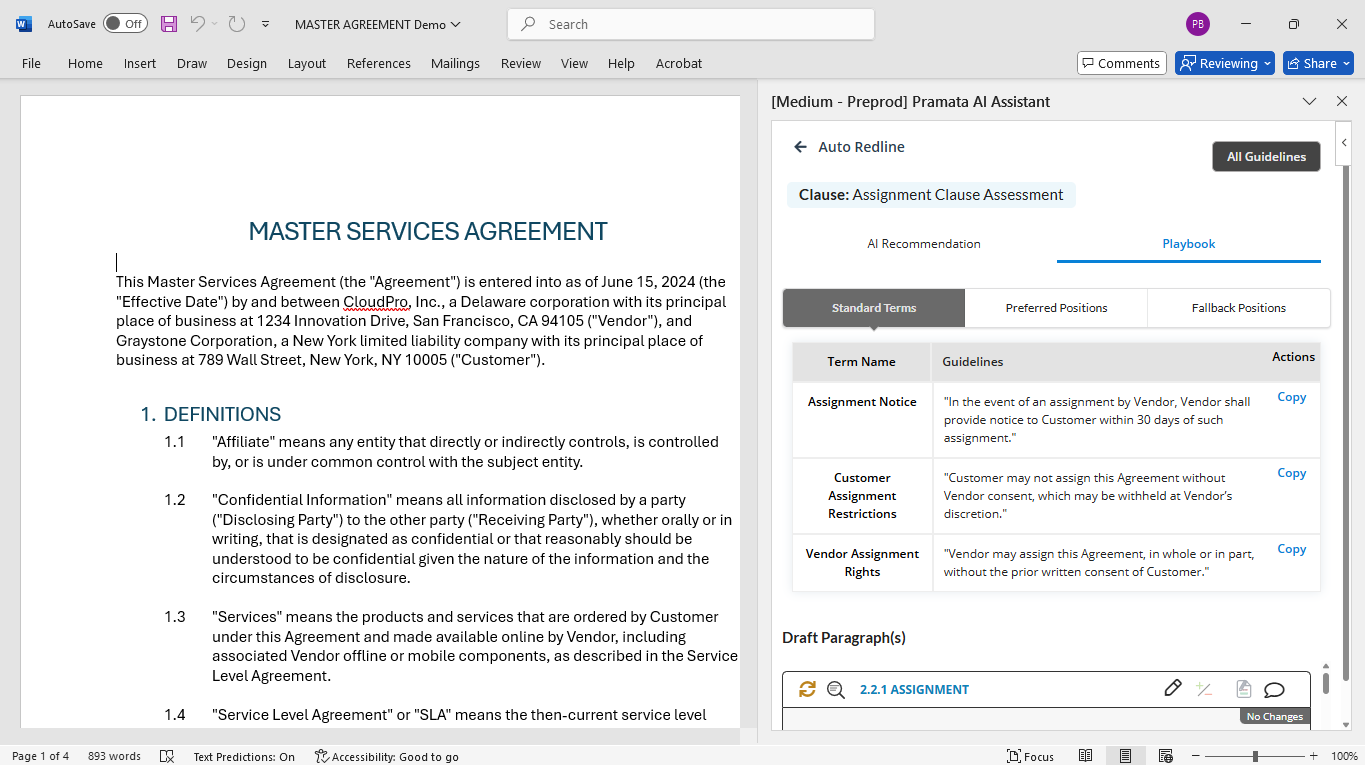Image resolution: width=1365 pixels, height=765 pixels.
Task: Click the All Guidelines button
Action: tap(1266, 156)
